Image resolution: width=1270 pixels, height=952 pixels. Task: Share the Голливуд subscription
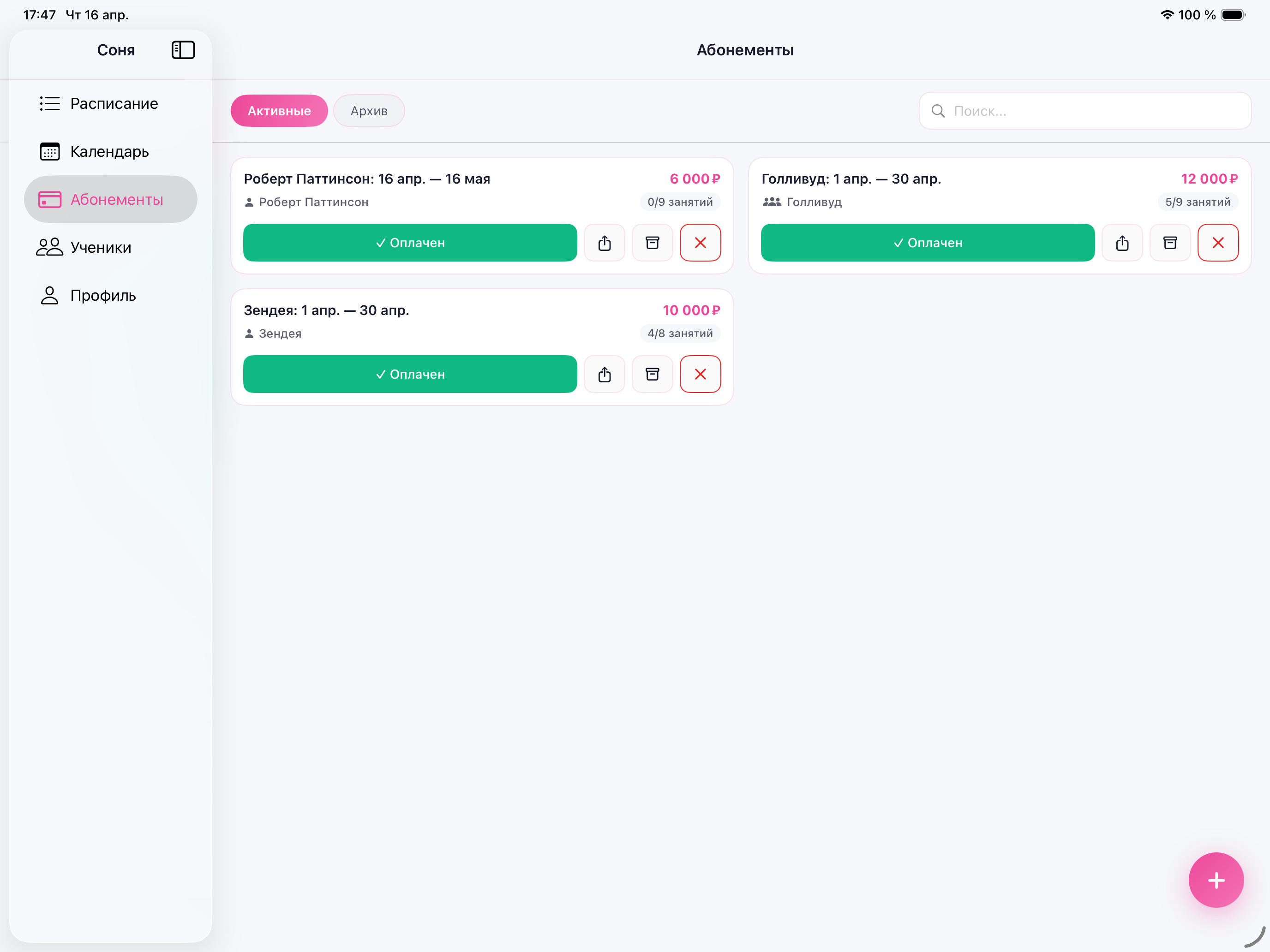tap(1122, 243)
